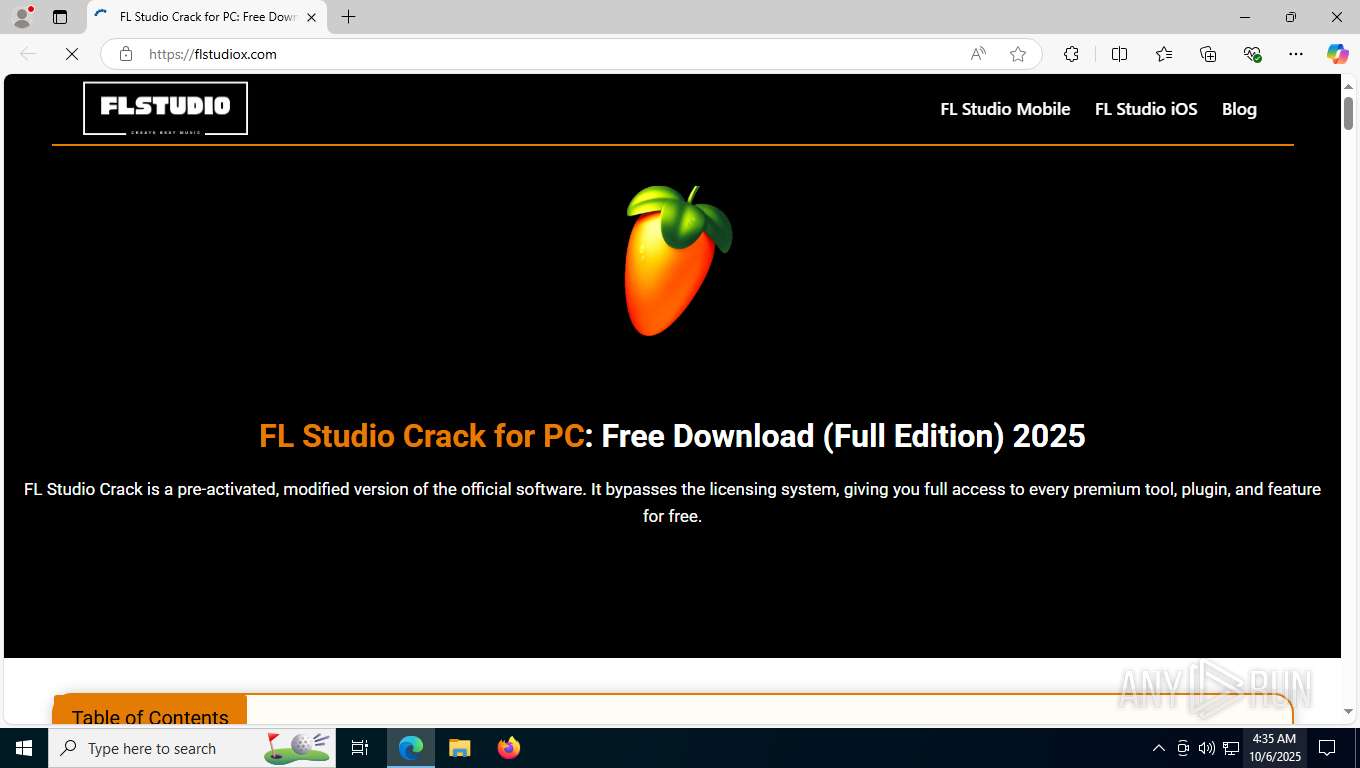Click the FL Studio Crack for PC heading
Screen dimensions: 1360x768
pyautogui.click(x=672, y=436)
